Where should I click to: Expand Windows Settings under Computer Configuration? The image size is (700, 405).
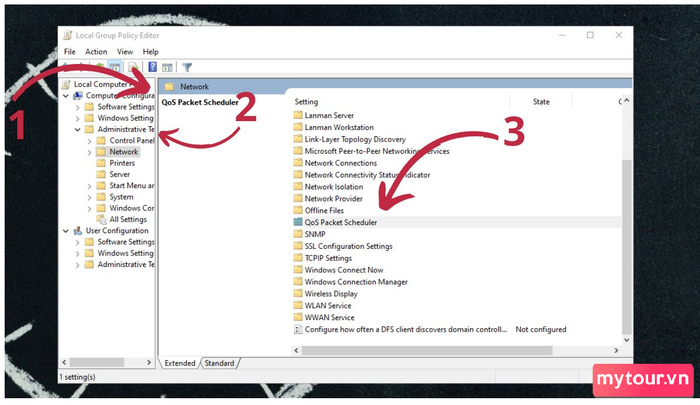[77, 118]
